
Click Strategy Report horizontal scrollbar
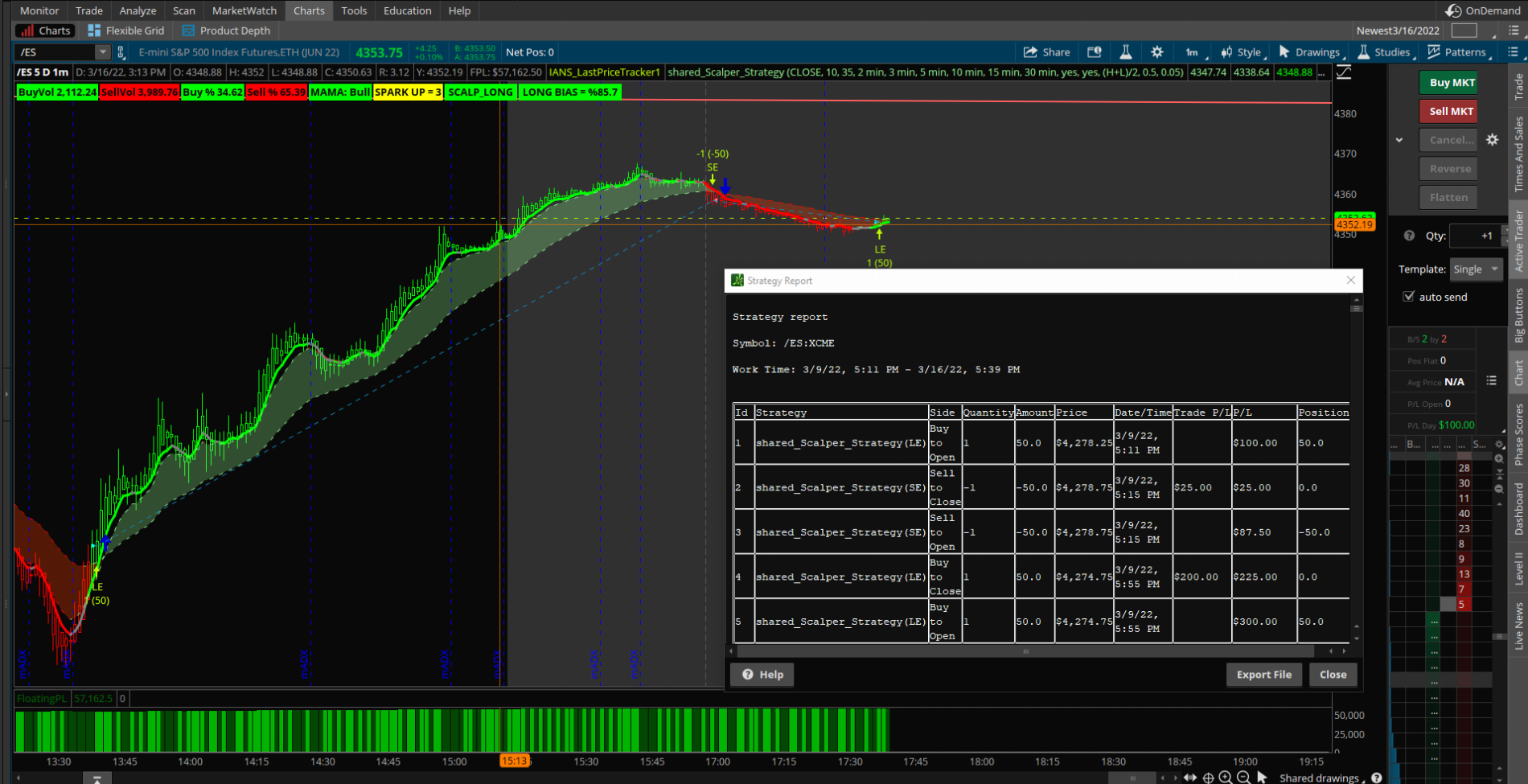pos(1025,651)
